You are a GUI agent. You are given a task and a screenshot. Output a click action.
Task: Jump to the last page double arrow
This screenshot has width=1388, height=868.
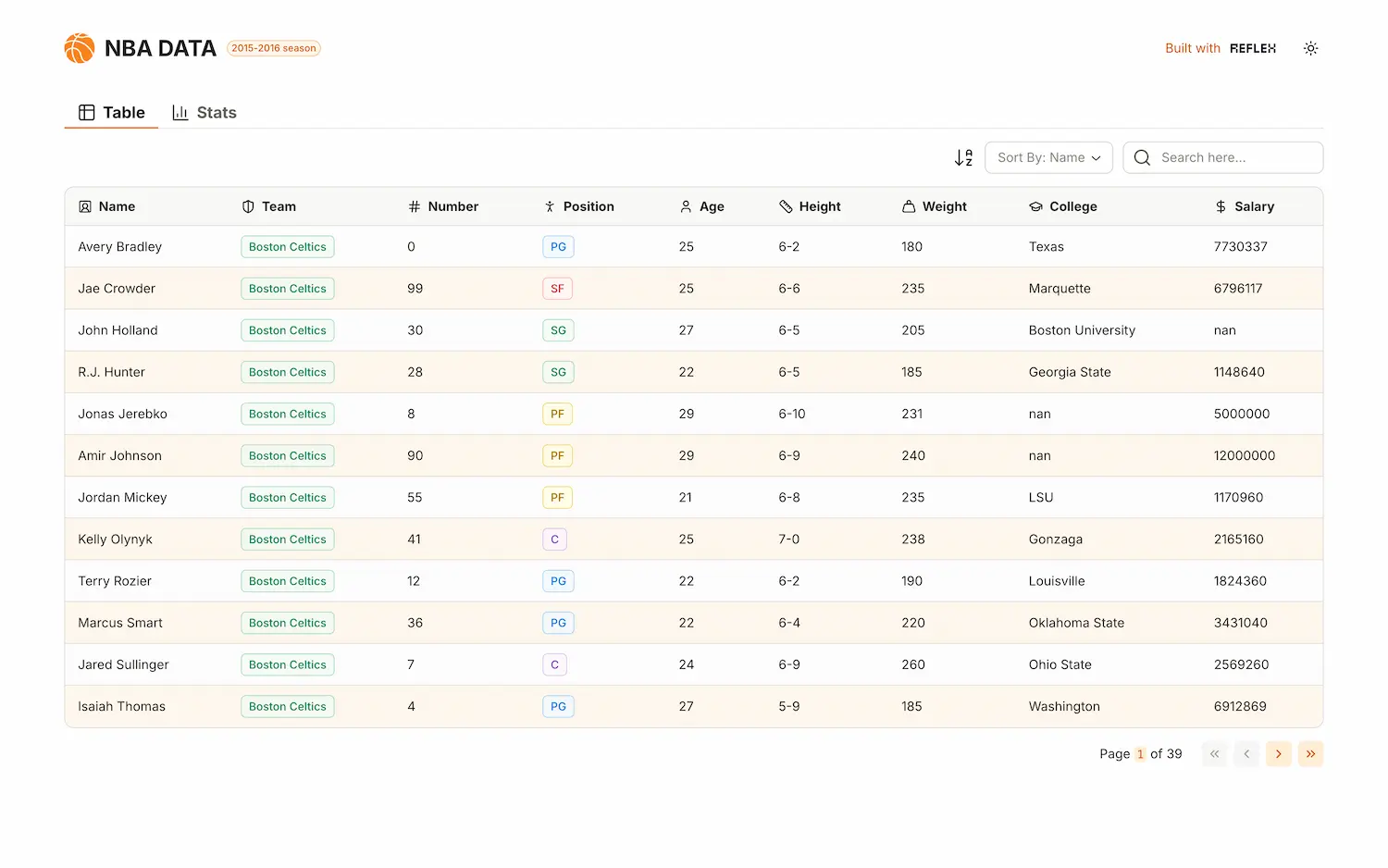click(1310, 754)
